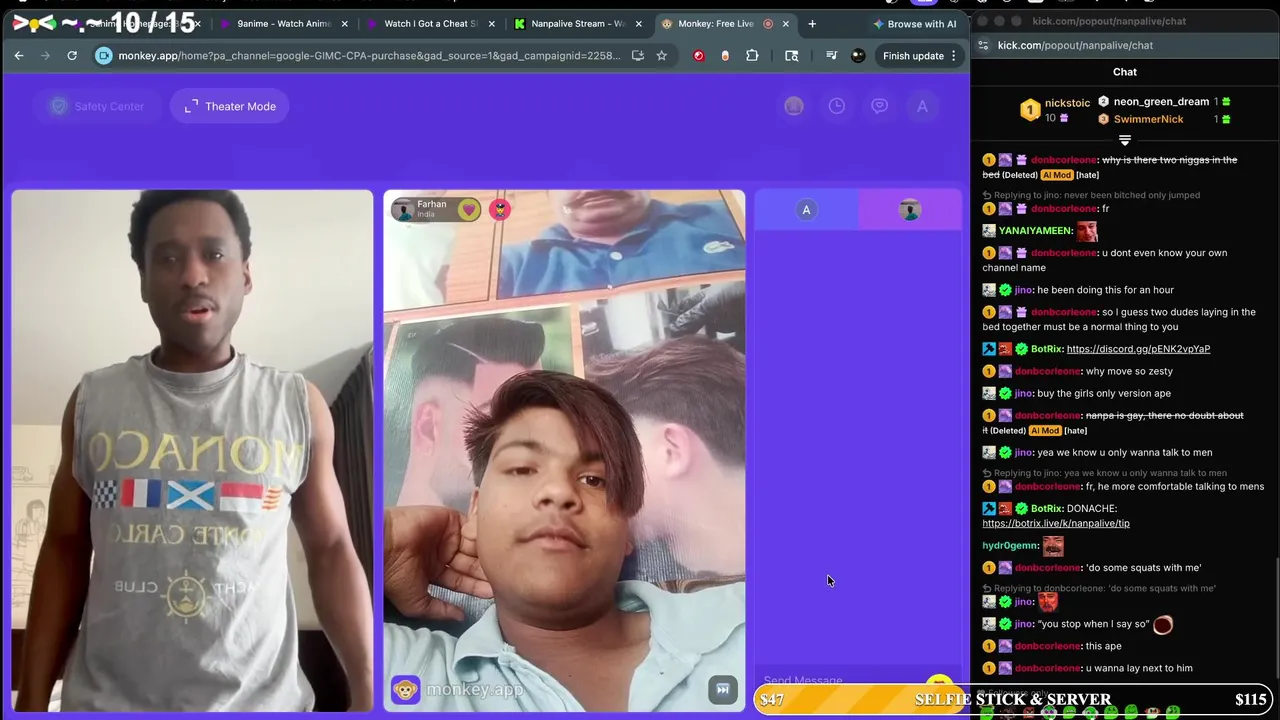Click hydr0gemm's username in chat
The height and width of the screenshot is (720, 1280).
1010,546
